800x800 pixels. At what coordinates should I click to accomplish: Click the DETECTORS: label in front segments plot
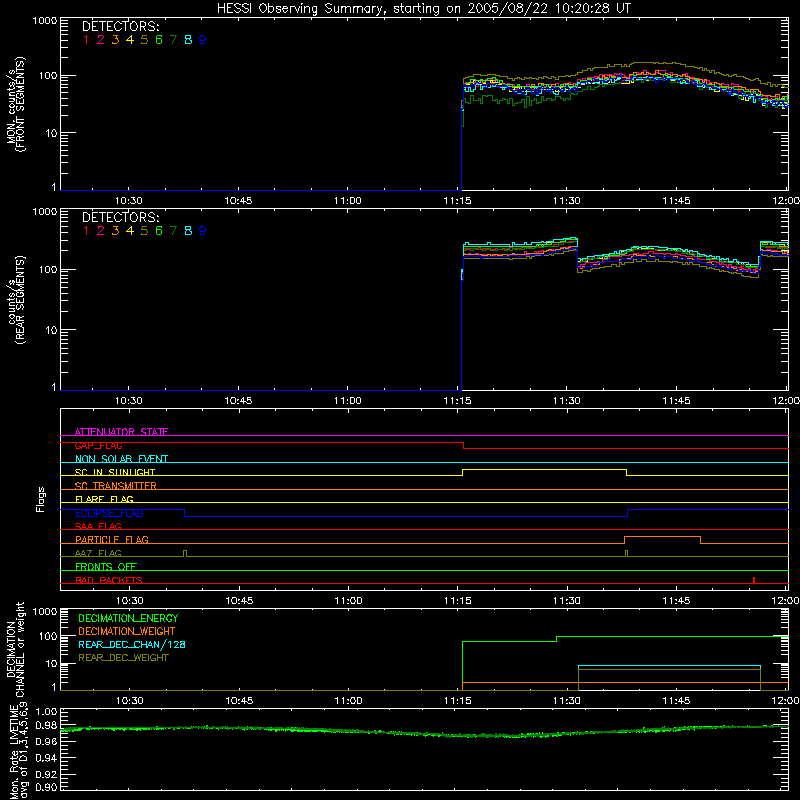(x=120, y=27)
